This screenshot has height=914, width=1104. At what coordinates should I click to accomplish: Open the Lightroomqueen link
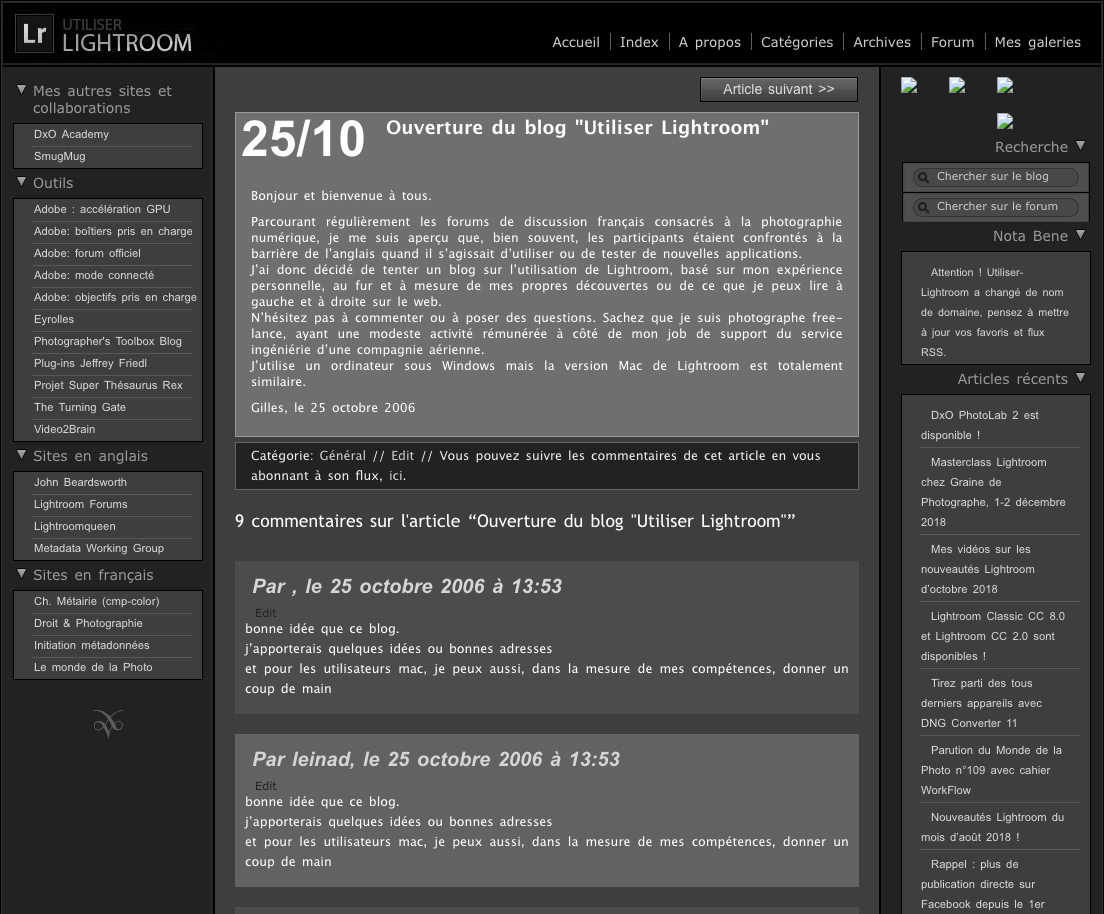(x=75, y=526)
